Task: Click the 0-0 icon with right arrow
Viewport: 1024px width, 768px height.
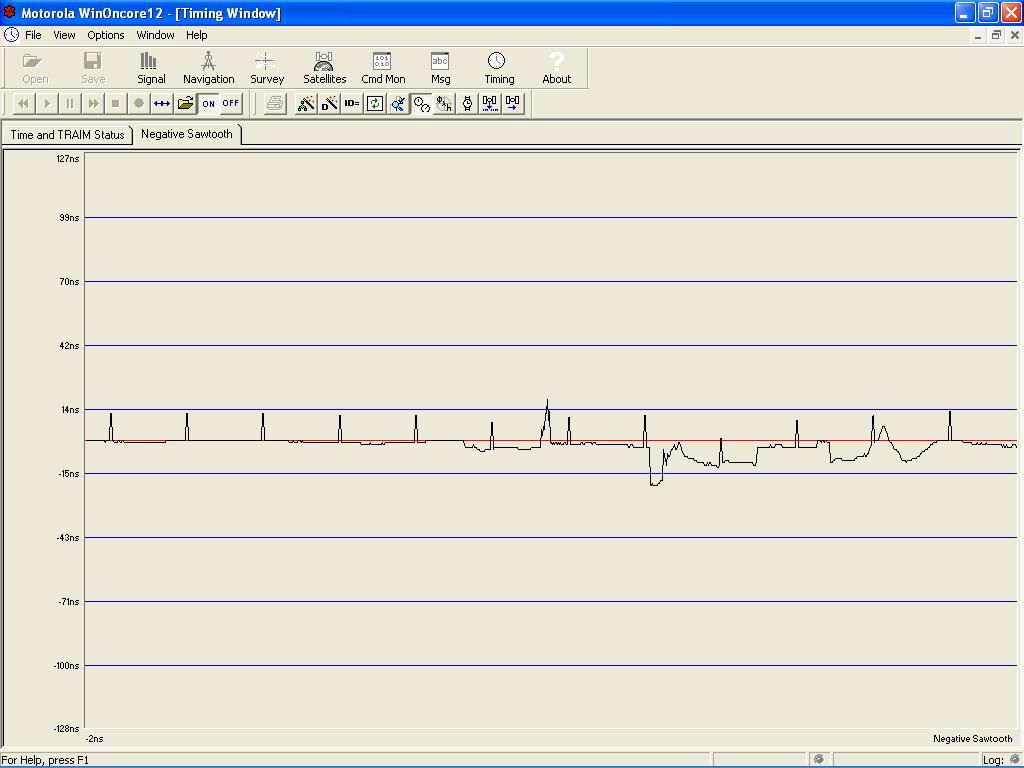Action: pos(513,103)
